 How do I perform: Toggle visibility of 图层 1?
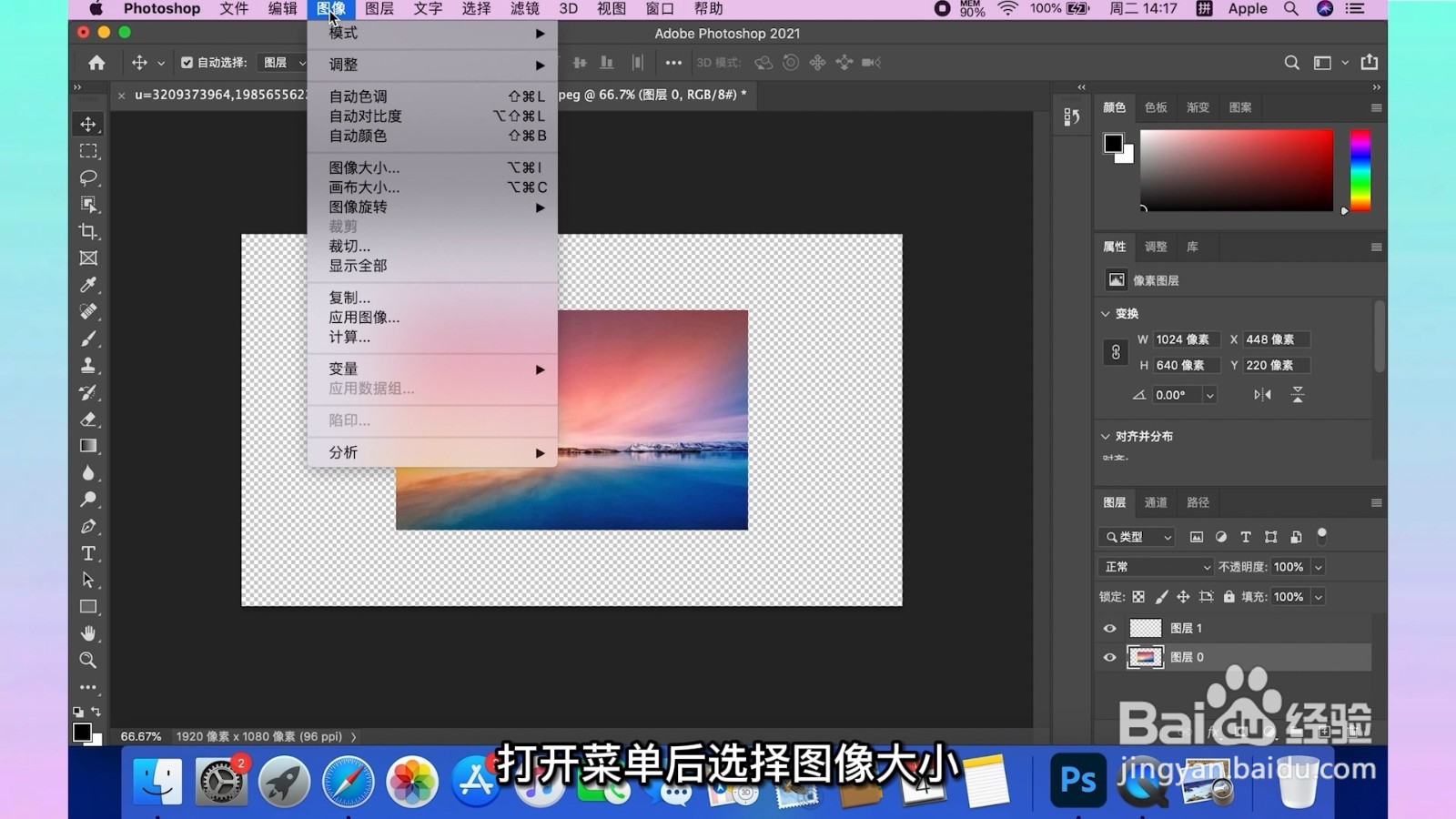tap(1109, 628)
